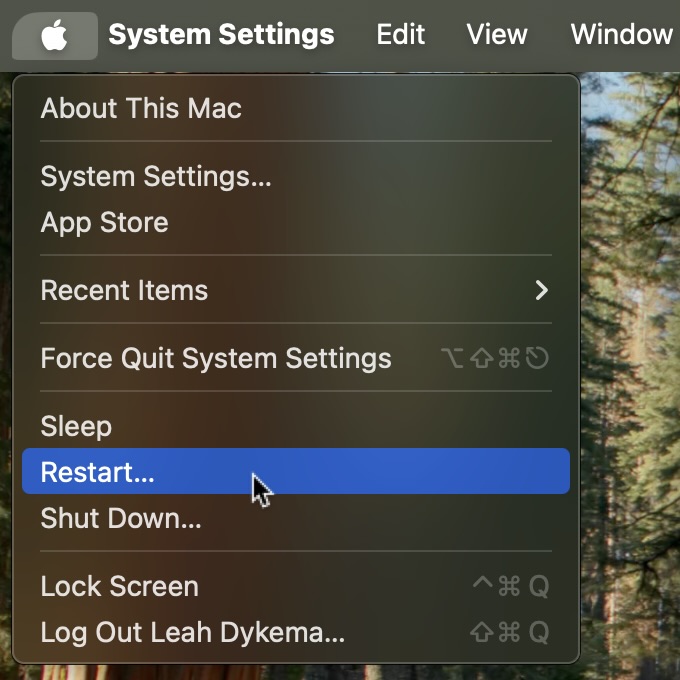Open the Window menu in menu bar
The image size is (680, 680).
pos(621,35)
